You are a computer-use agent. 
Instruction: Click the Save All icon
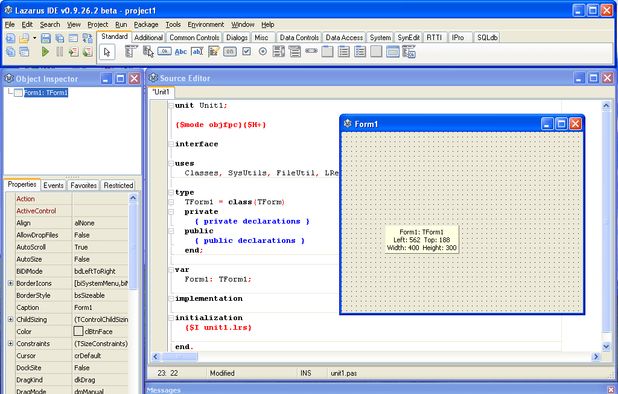pyautogui.click(x=60, y=38)
